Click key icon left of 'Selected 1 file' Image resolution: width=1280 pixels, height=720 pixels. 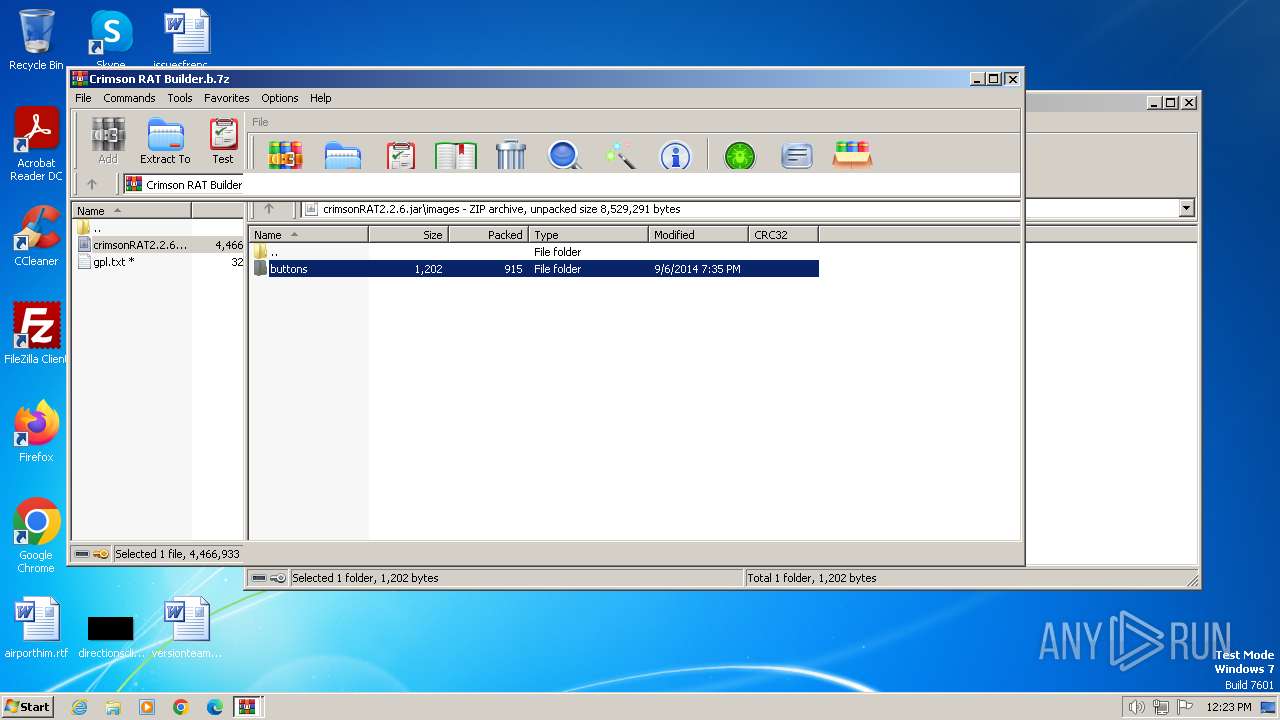101,554
